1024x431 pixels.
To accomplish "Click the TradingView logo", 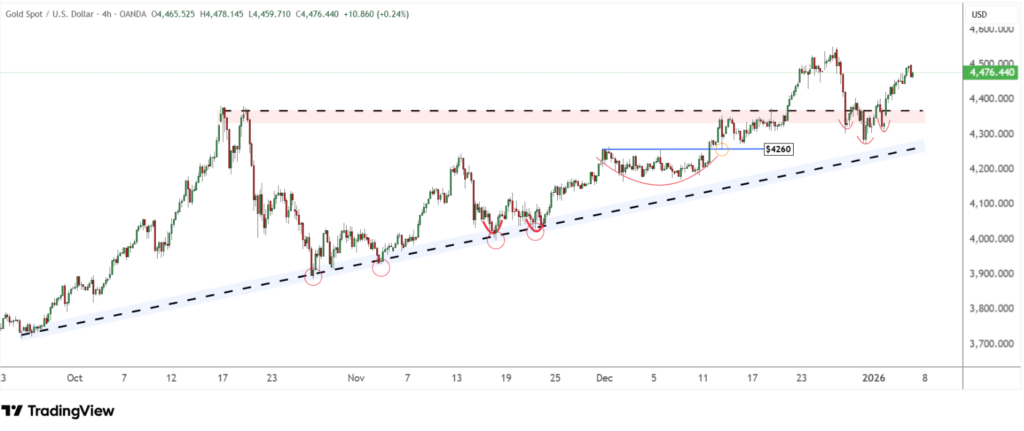I will tap(58, 411).
